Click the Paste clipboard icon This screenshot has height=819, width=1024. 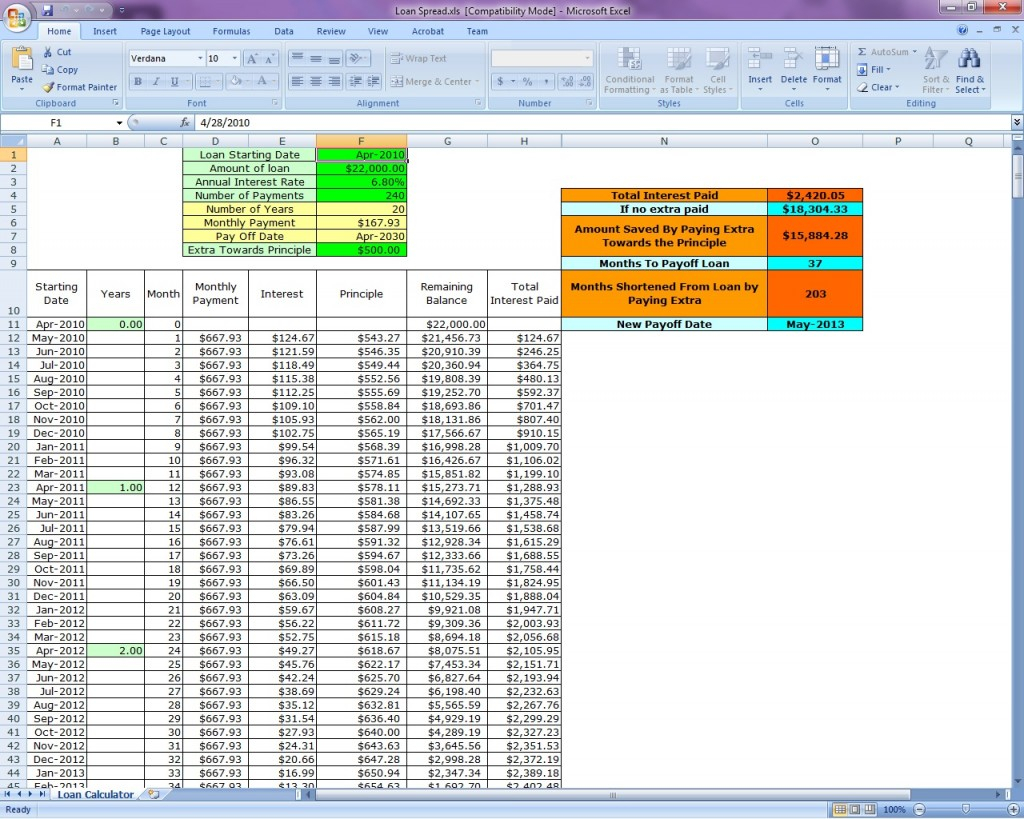coord(21,62)
